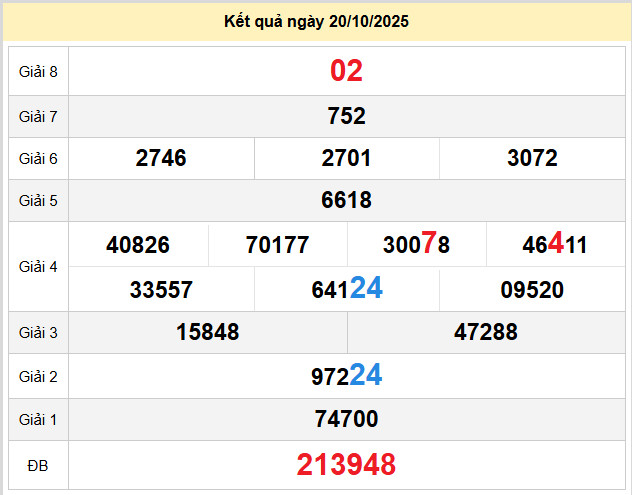632x495 pixels.
Task: Click the Giải 3 number 47288
Action: coord(486,332)
